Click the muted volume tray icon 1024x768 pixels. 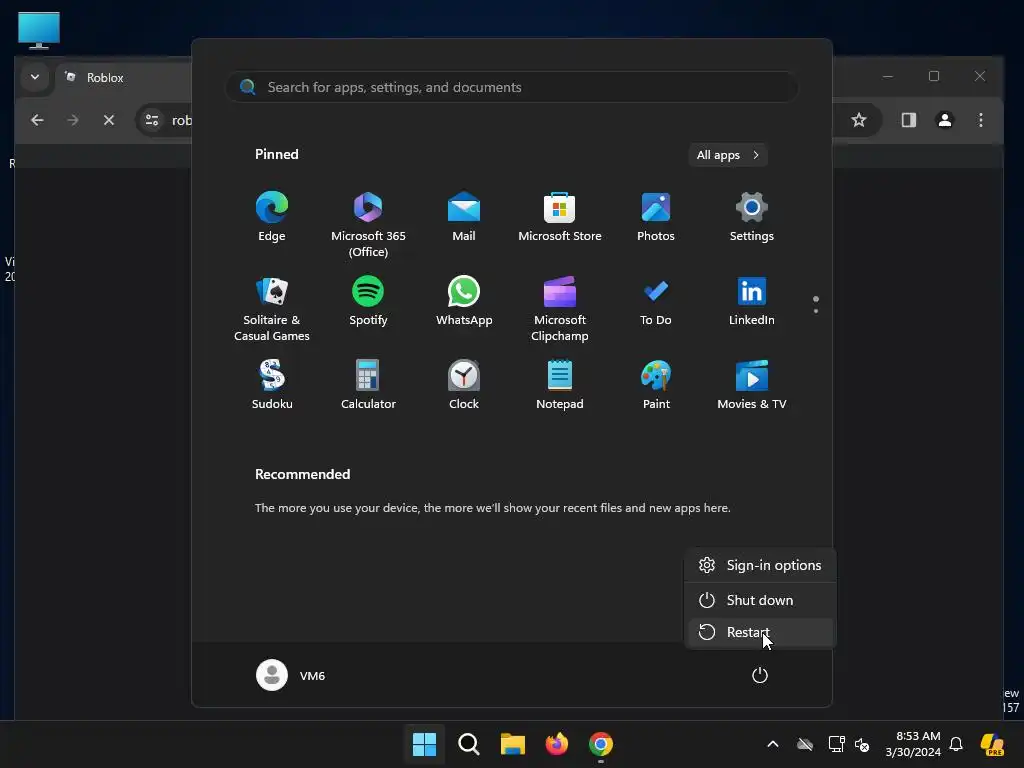(862, 744)
